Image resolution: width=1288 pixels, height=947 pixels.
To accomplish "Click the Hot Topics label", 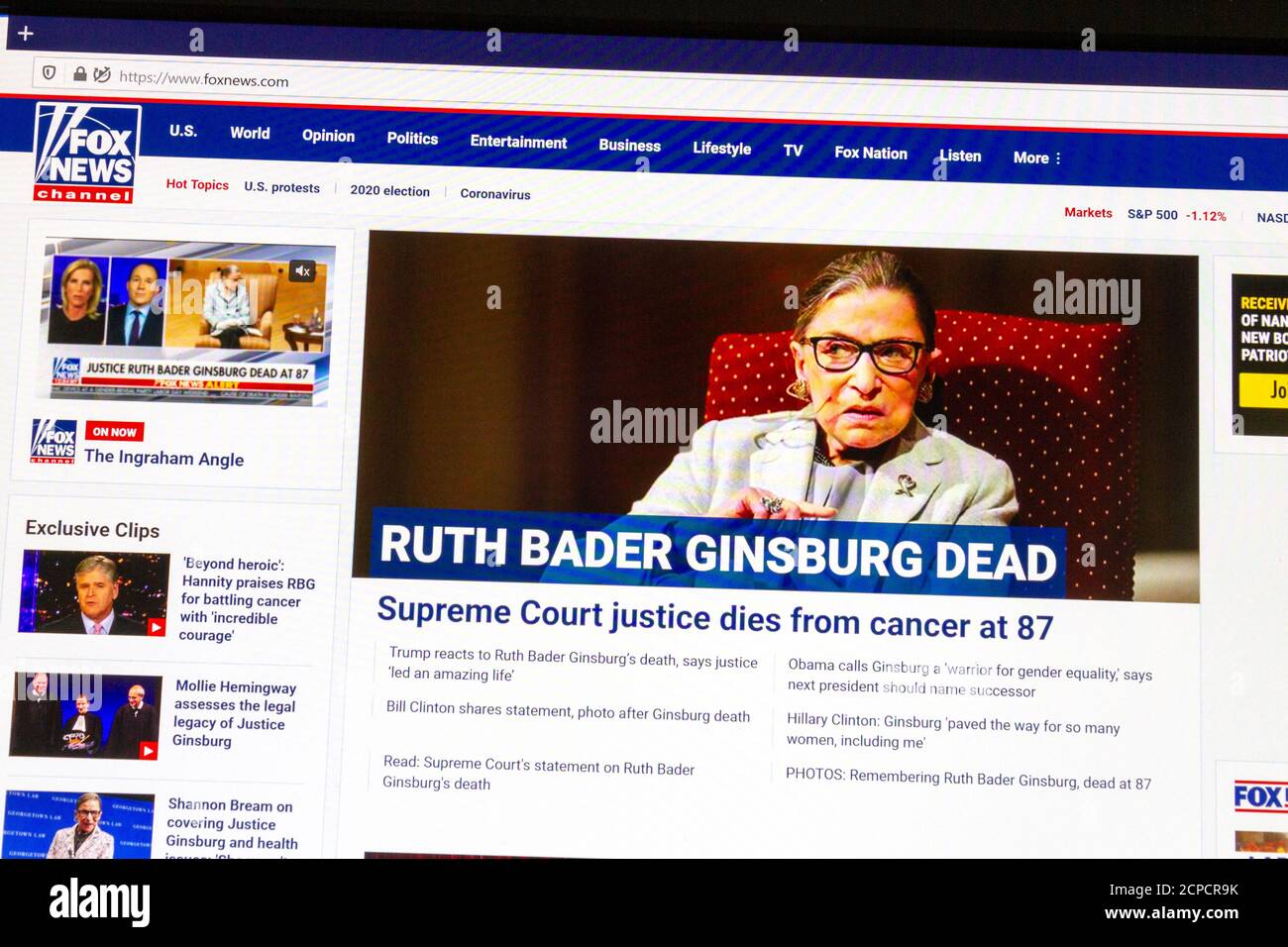I will pos(197,184).
